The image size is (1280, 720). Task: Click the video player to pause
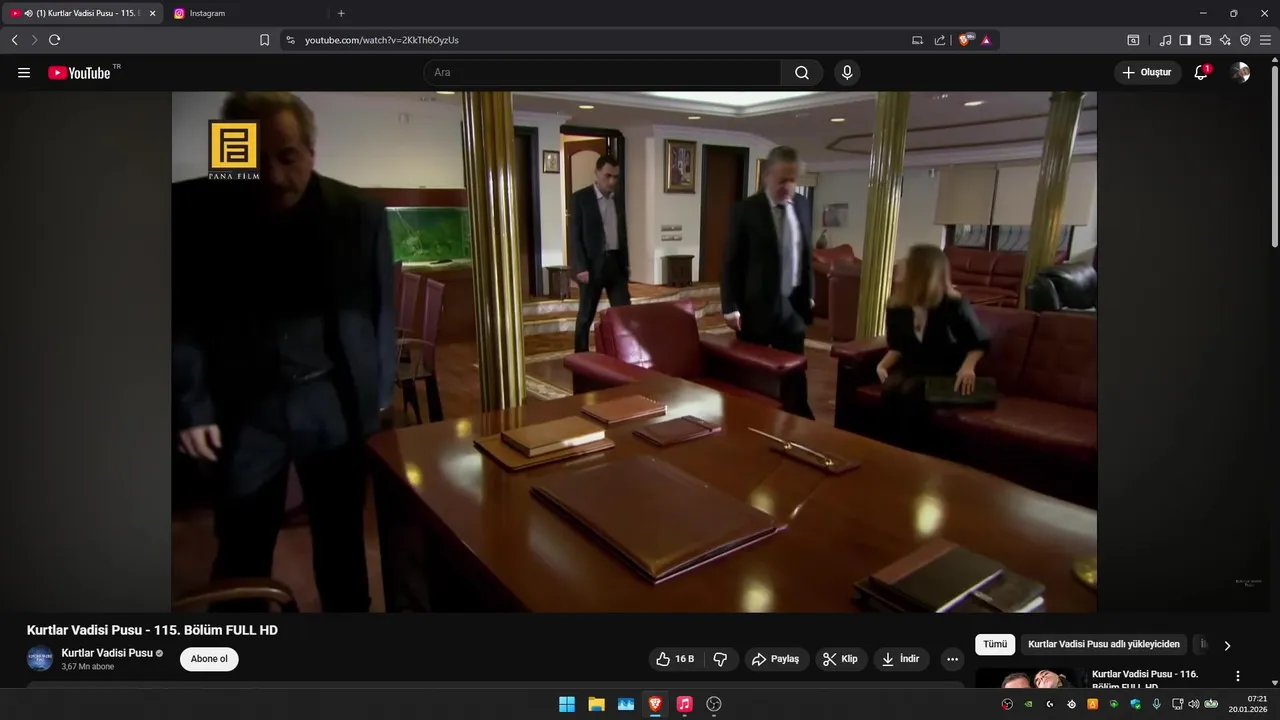click(x=634, y=352)
